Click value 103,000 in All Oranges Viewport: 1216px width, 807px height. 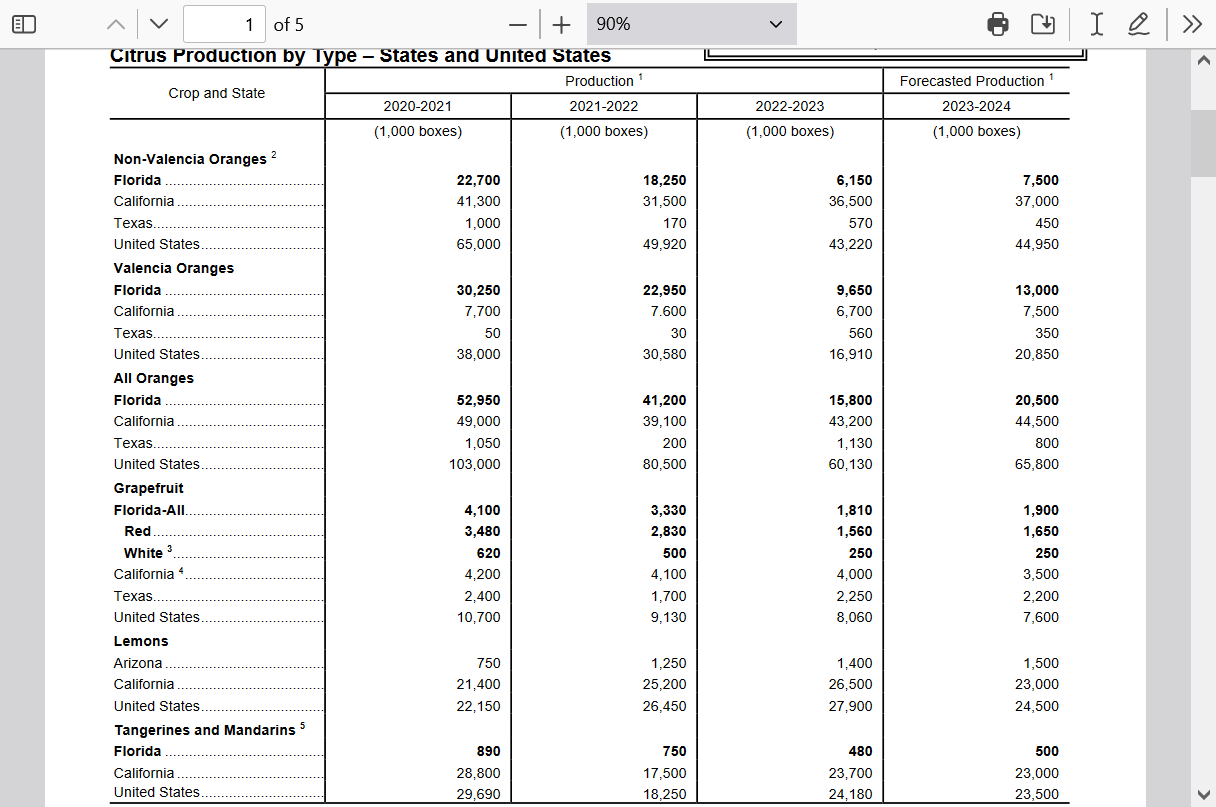click(475, 464)
